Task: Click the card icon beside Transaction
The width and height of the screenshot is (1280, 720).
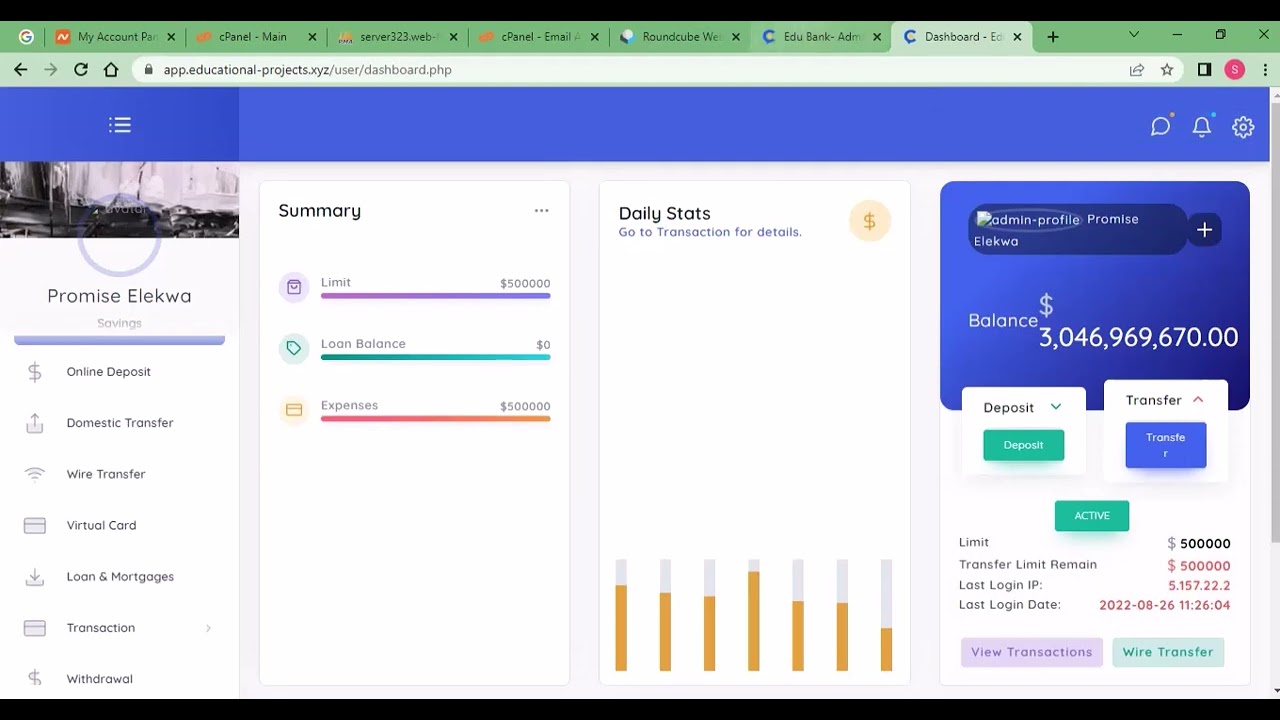Action: [35, 628]
